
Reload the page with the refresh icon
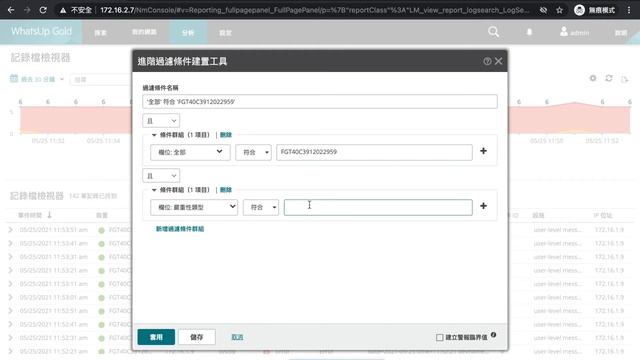tap(43, 10)
